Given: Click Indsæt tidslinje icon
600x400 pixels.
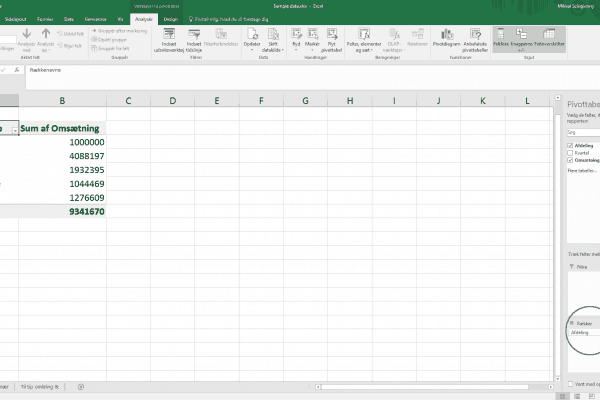Looking at the screenshot, I should pyautogui.click(x=195, y=38).
